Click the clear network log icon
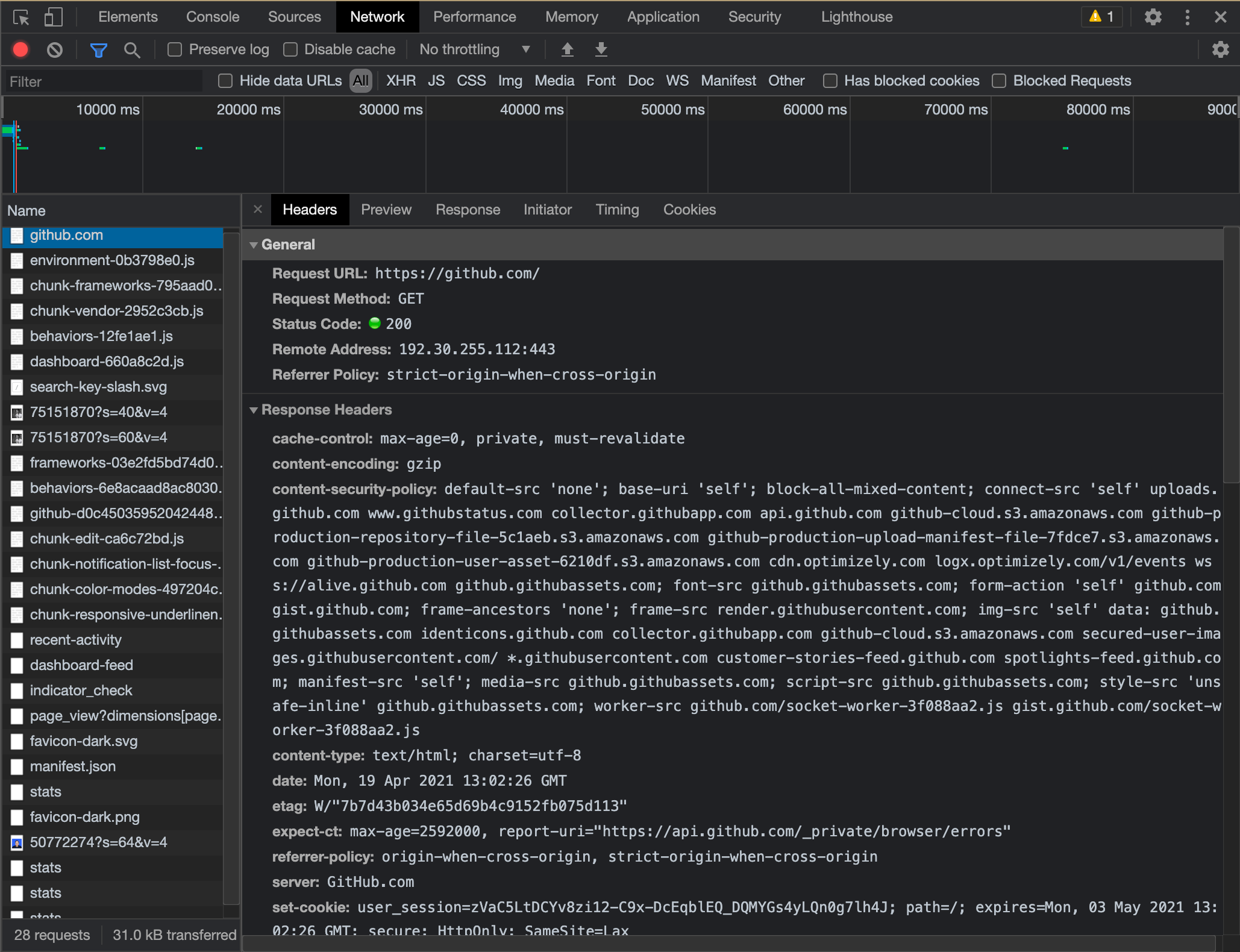Screen dimensions: 1240x952 coord(57,49)
